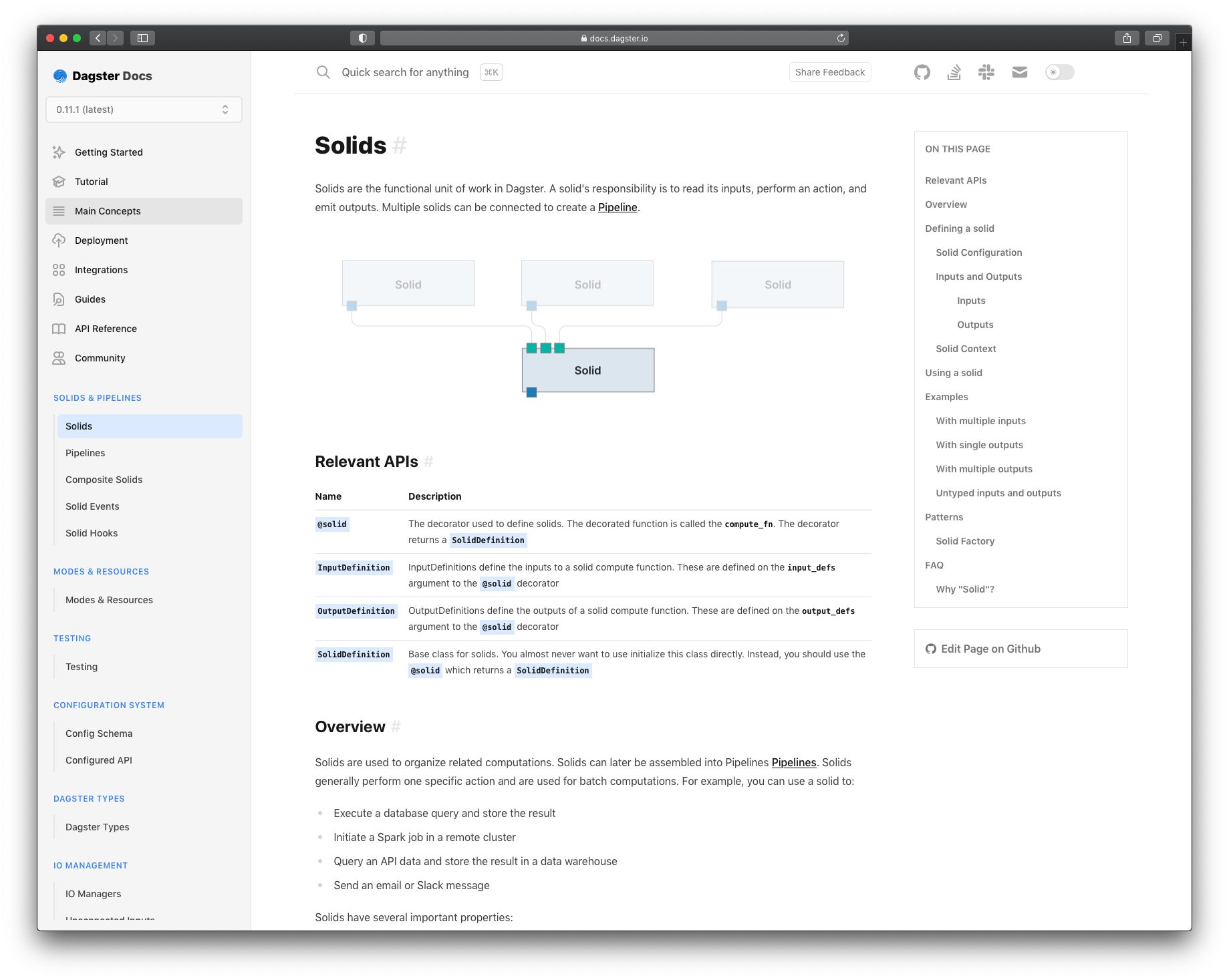
Task: Click the Dagster Docs logo
Action: tap(103, 76)
